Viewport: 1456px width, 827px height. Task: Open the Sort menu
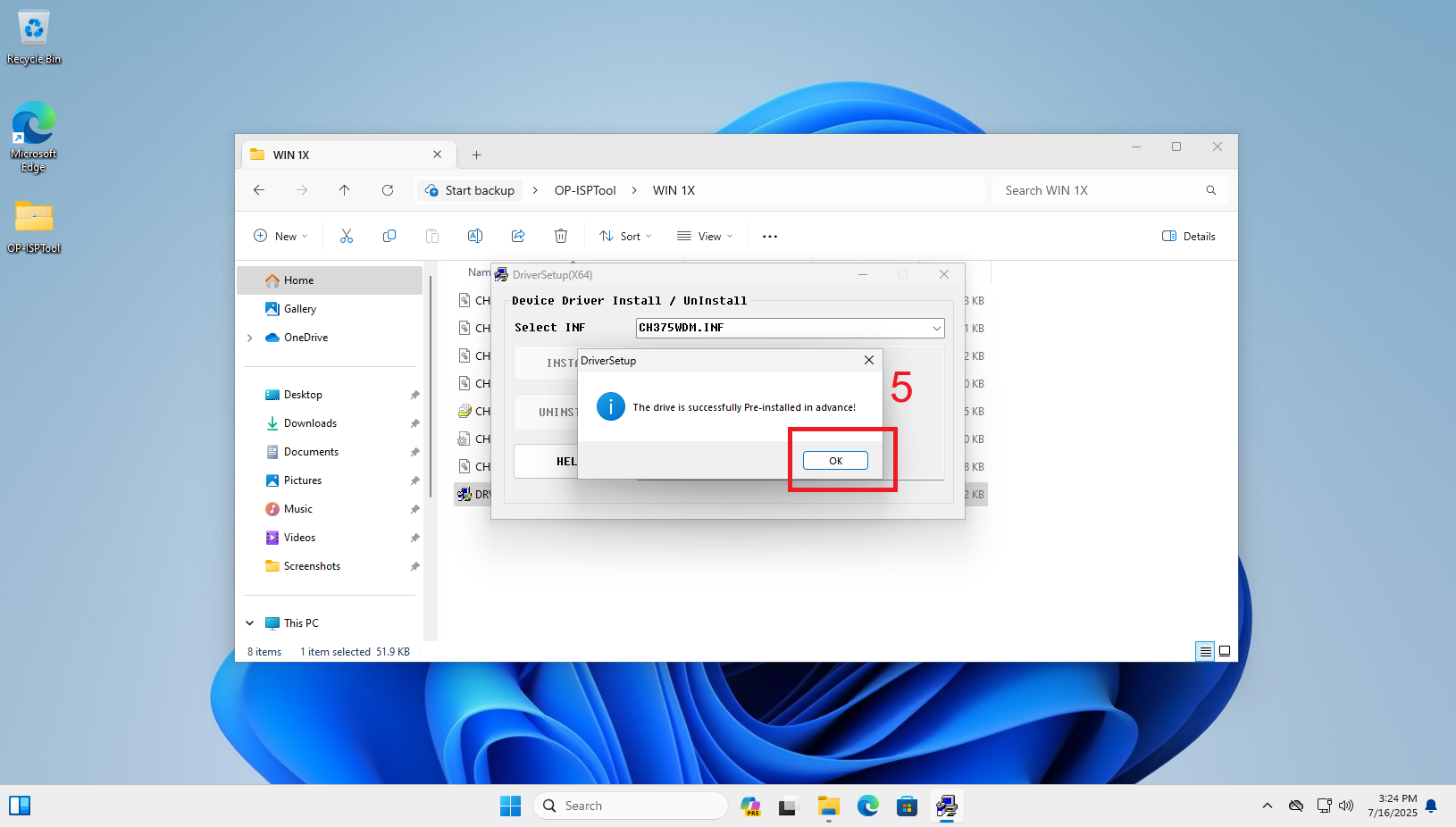coord(624,235)
